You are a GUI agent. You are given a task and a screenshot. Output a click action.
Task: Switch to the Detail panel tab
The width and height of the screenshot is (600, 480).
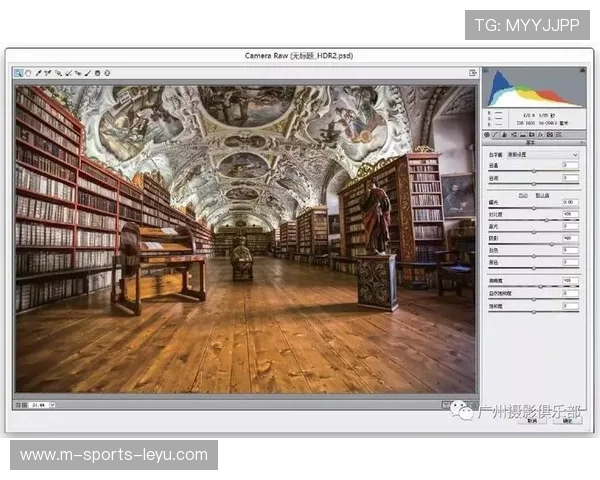pyautogui.click(x=505, y=134)
